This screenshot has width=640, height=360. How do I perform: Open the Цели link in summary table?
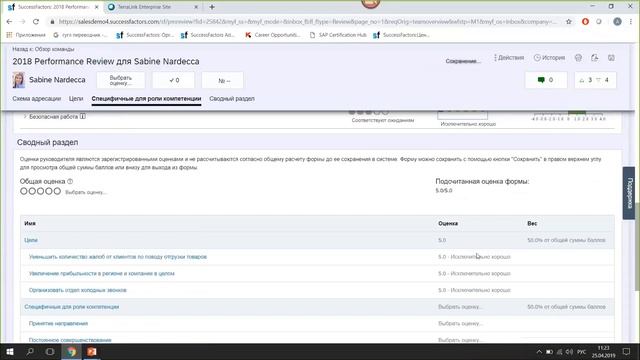31,240
